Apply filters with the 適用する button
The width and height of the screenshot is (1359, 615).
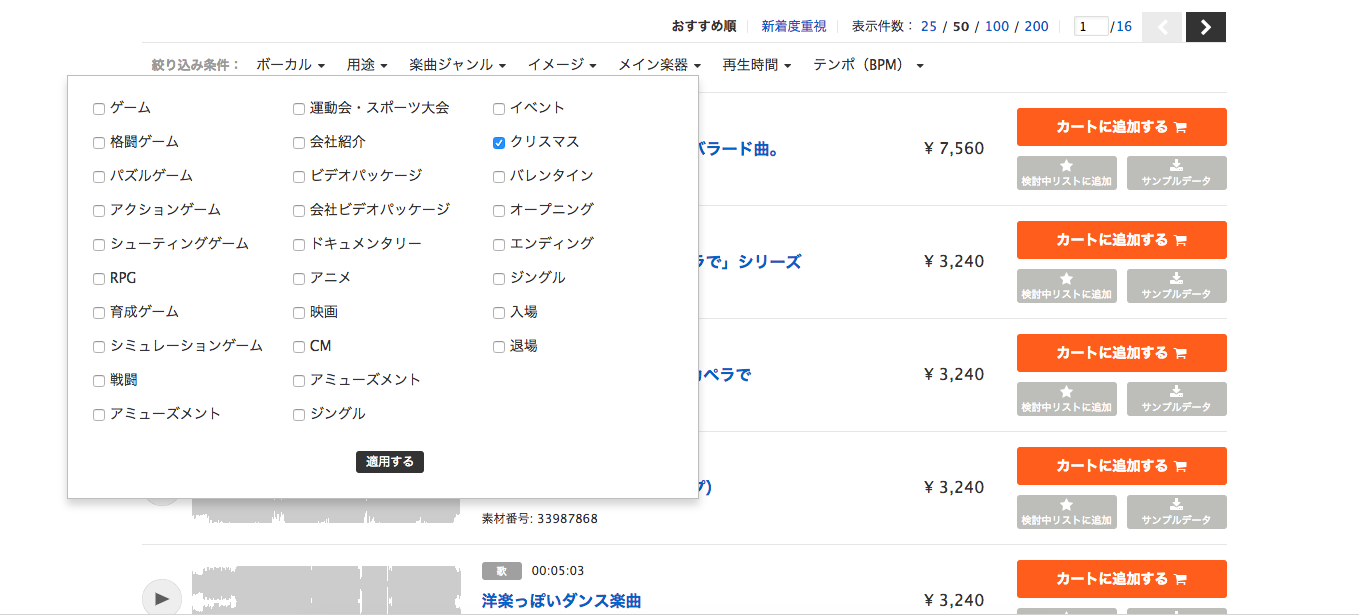point(390,462)
